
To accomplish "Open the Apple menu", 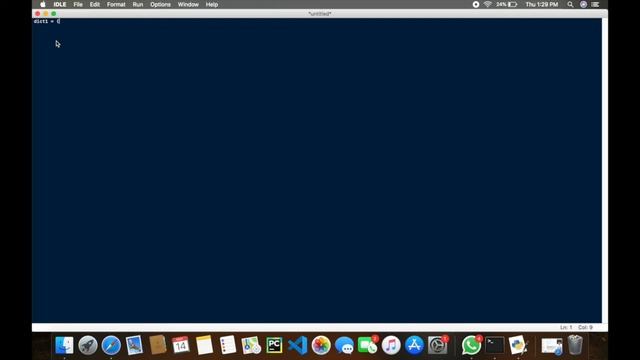I will [42, 4].
